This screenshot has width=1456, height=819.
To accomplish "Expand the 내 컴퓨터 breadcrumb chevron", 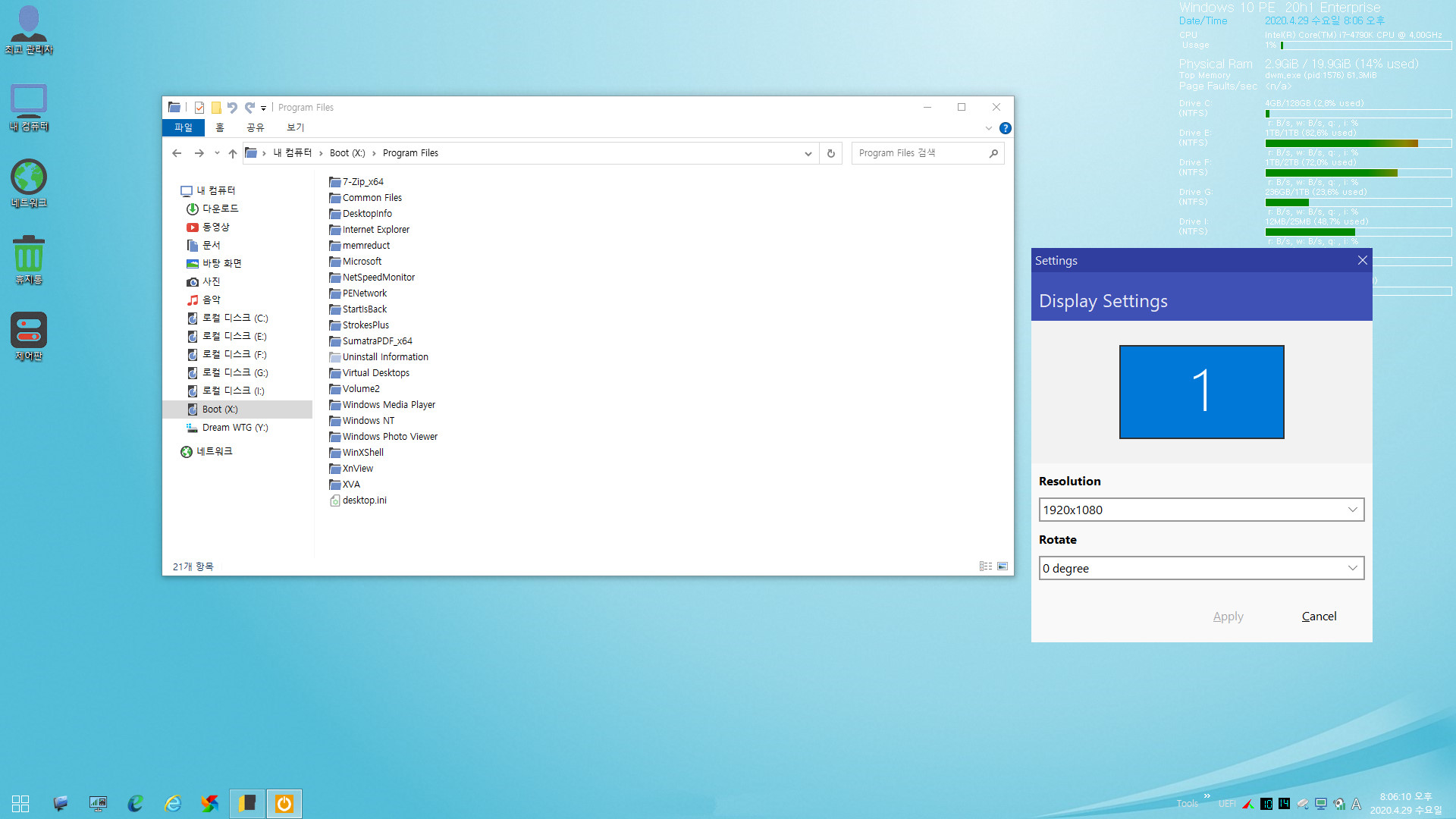I will click(320, 153).
